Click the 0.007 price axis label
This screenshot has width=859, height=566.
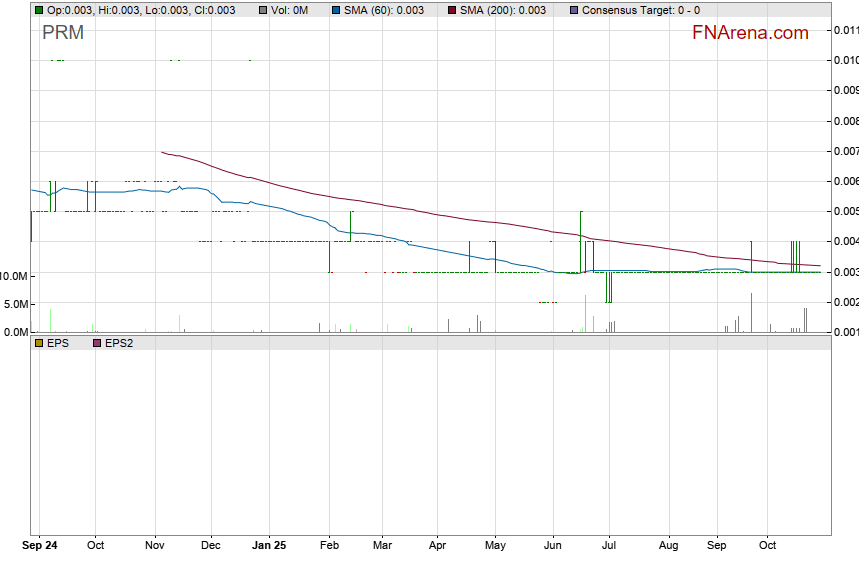pos(846,151)
